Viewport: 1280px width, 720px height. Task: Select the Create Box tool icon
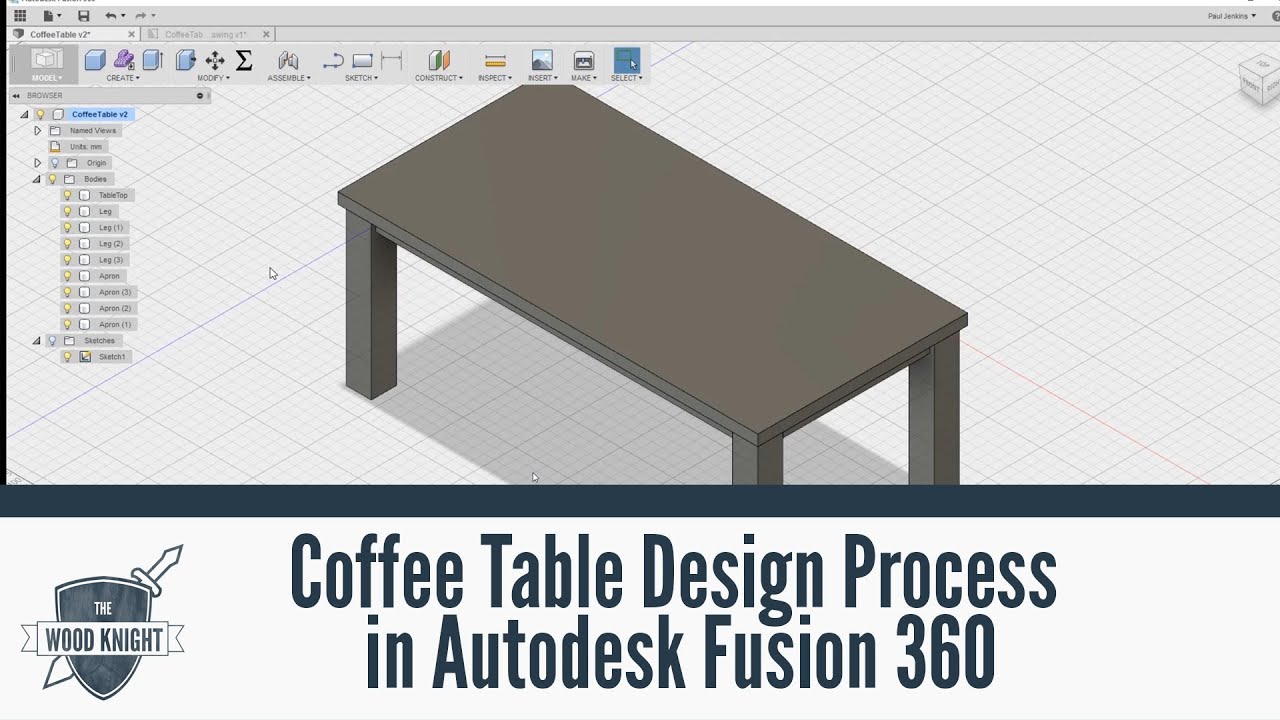95,60
